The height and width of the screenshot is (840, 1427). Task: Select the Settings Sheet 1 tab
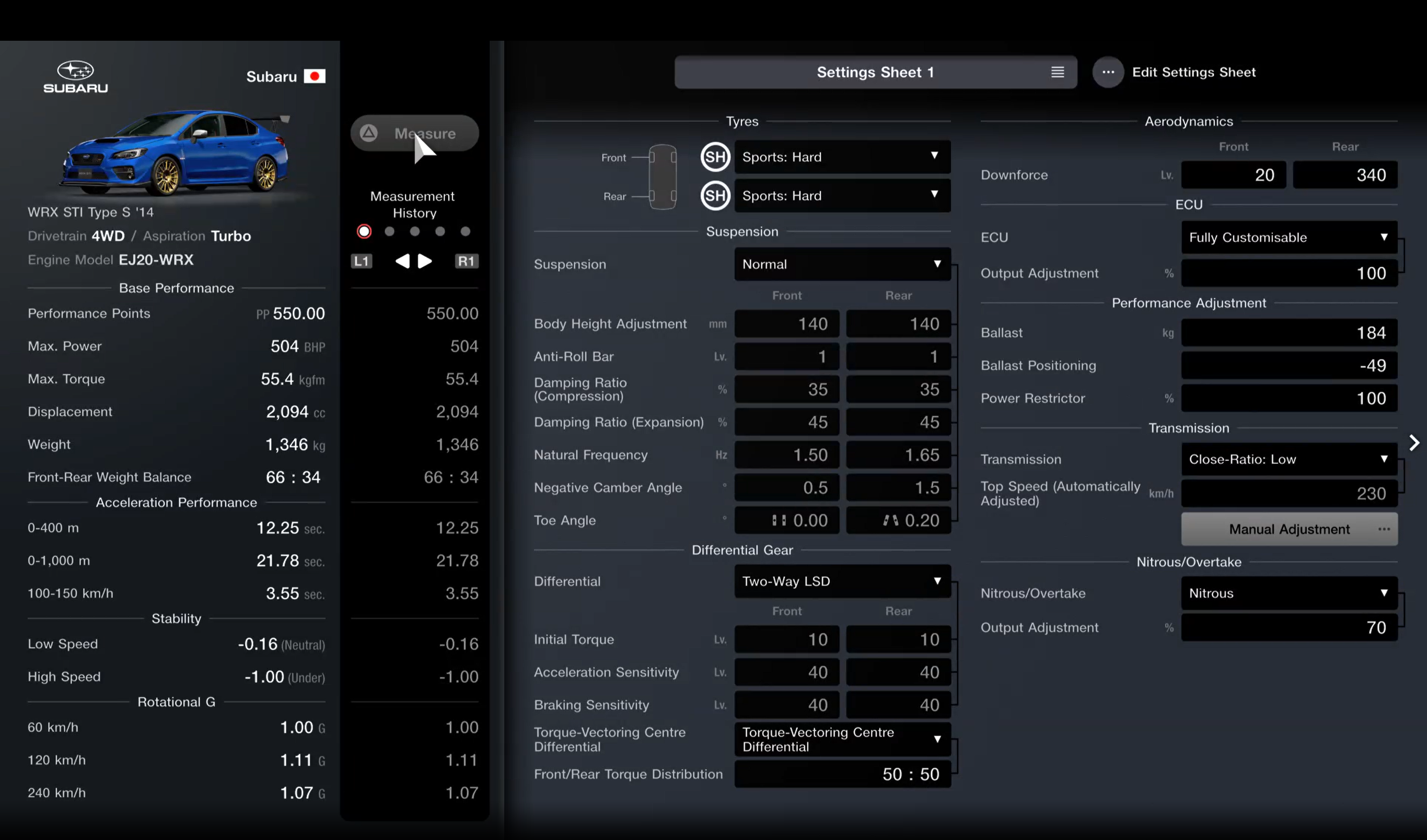pos(875,72)
